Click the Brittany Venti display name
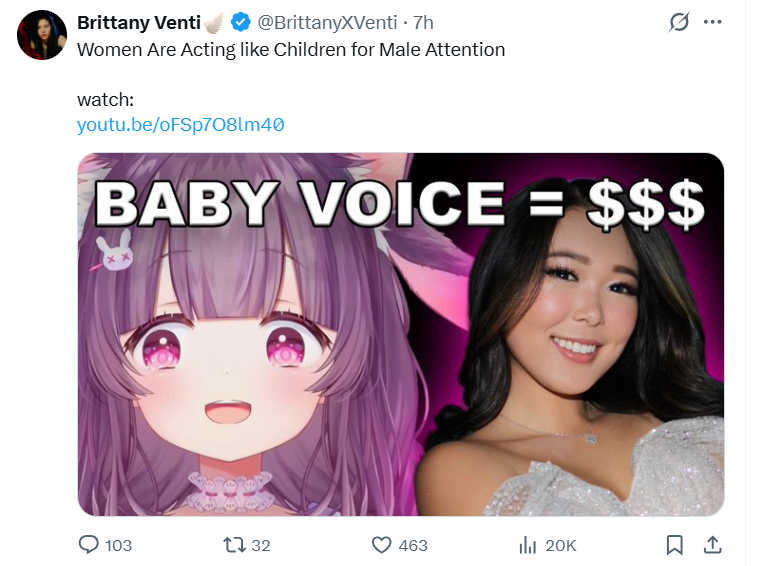Image resolution: width=762 pixels, height=566 pixels. click(x=139, y=23)
